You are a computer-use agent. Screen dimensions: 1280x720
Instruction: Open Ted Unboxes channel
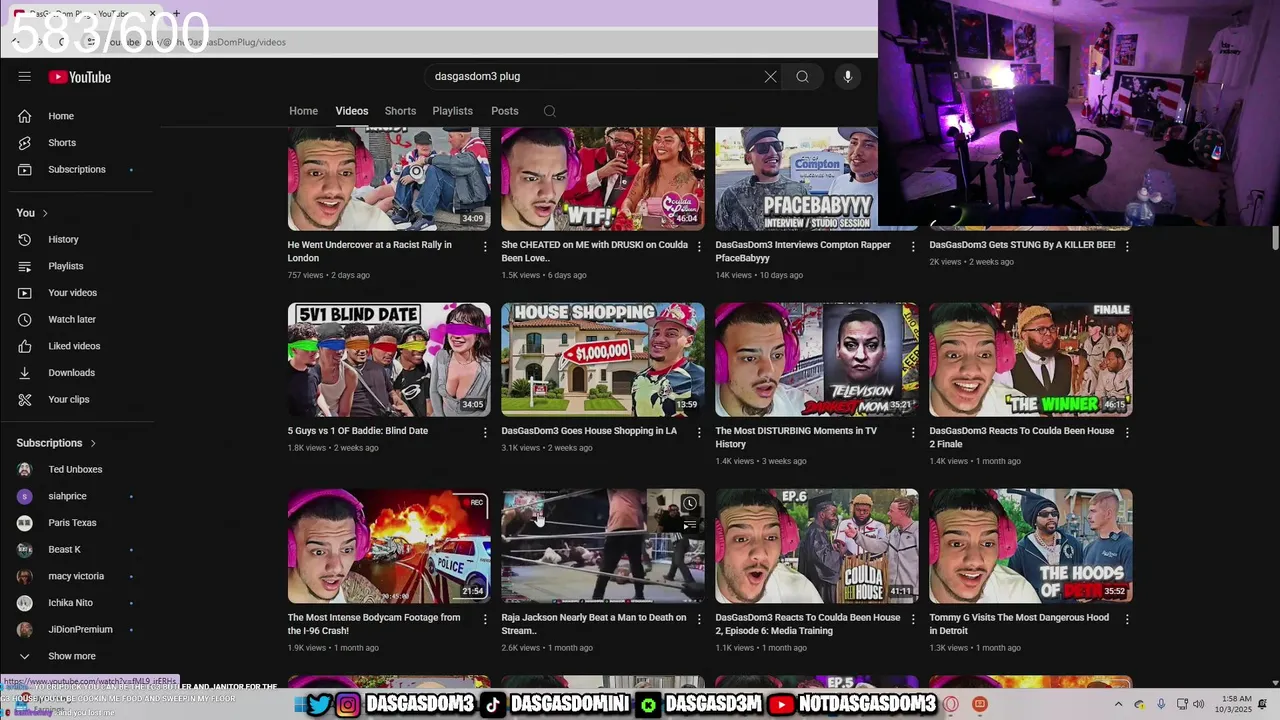pyautogui.click(x=77, y=469)
